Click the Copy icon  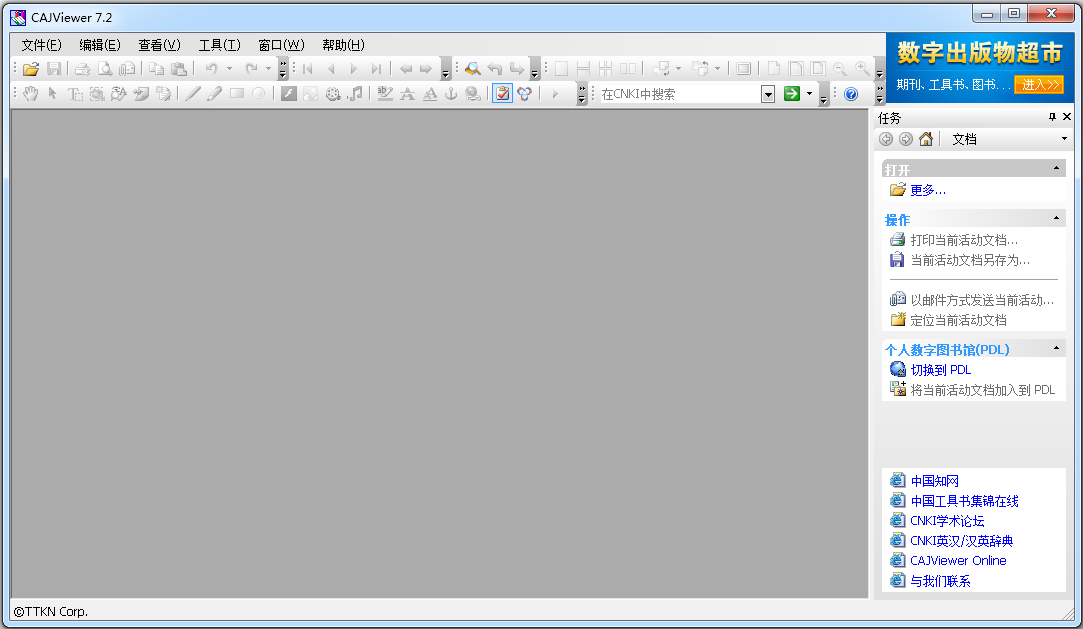tap(157, 68)
